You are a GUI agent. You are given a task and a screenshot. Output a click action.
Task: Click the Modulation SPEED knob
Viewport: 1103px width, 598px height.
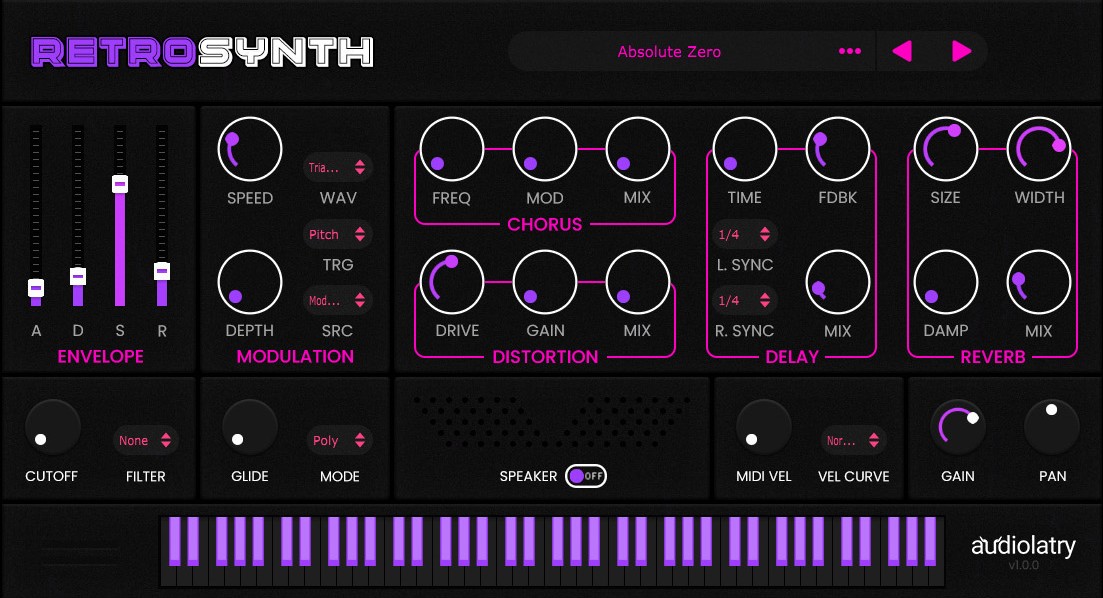coord(250,149)
